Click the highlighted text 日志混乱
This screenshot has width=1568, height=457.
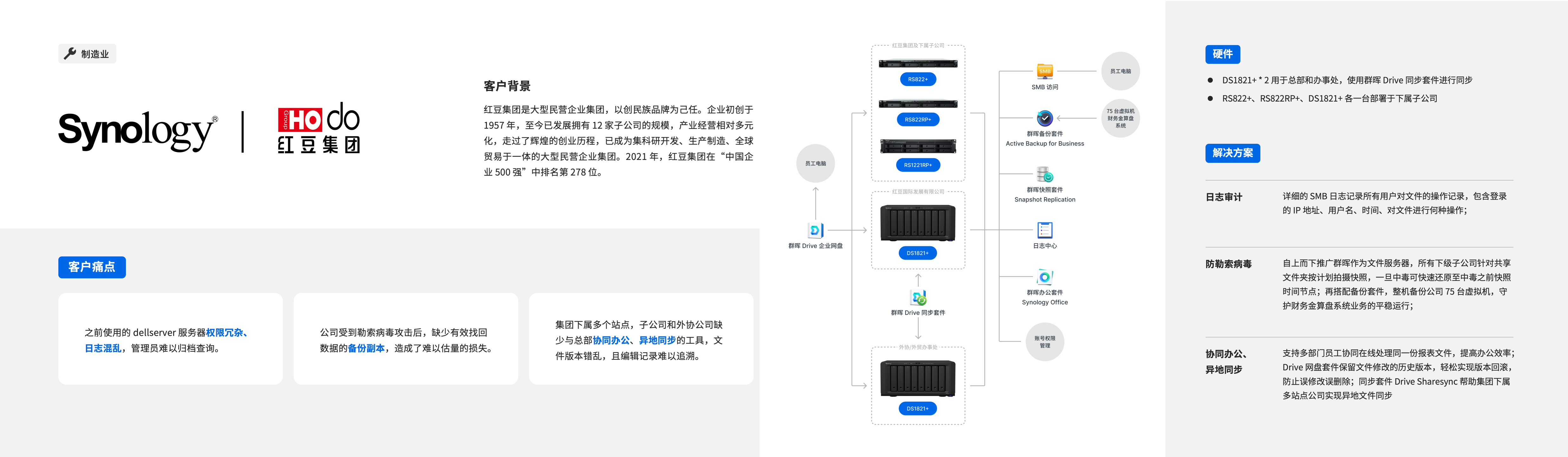tap(103, 348)
